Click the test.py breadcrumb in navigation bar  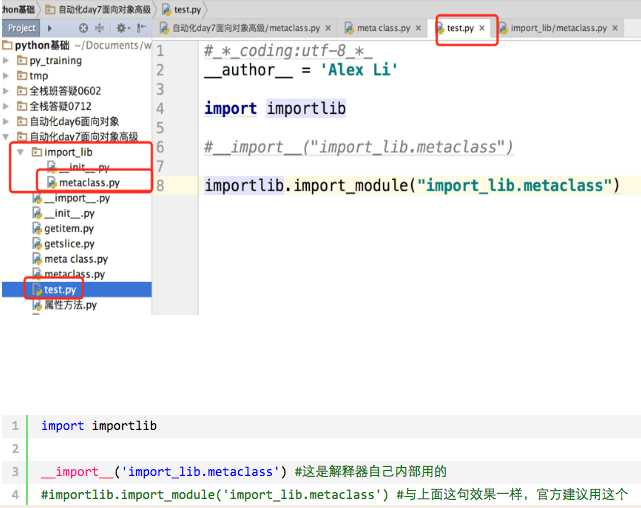pos(182,9)
